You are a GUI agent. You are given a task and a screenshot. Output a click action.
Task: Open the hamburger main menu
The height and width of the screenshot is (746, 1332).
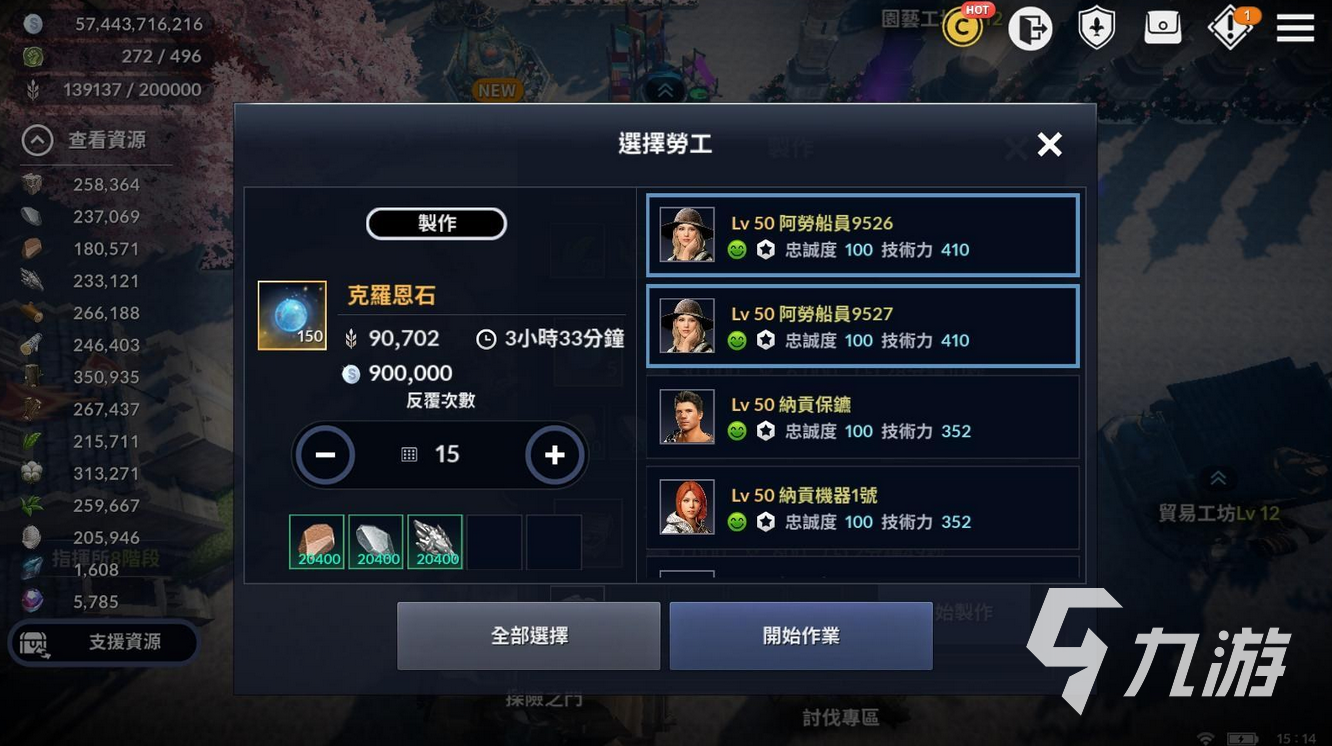click(1295, 28)
